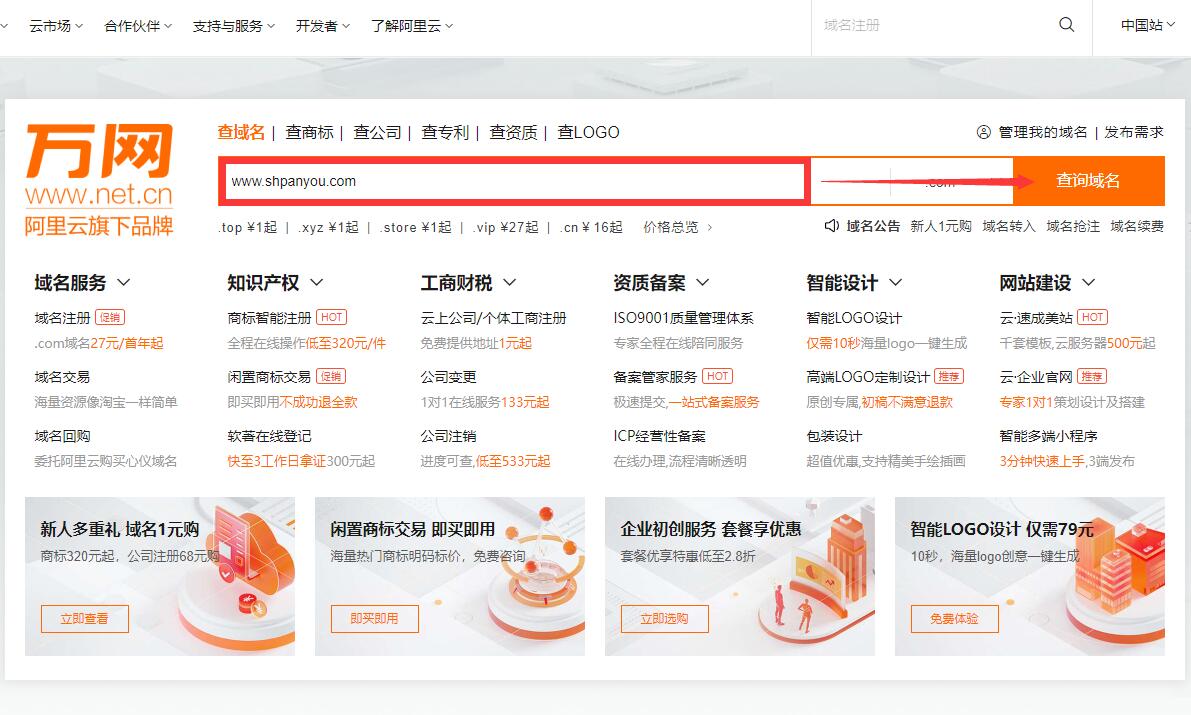Open 管理我的域名 link
This screenshot has width=1191, height=715.
coord(1043,132)
